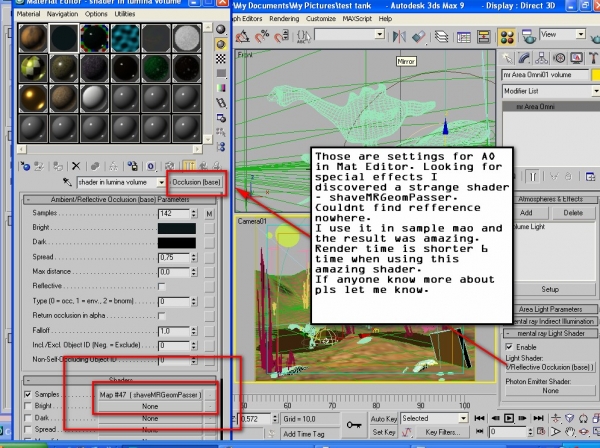
Task: Open Options menu in Material Editor
Action: tap(96, 14)
